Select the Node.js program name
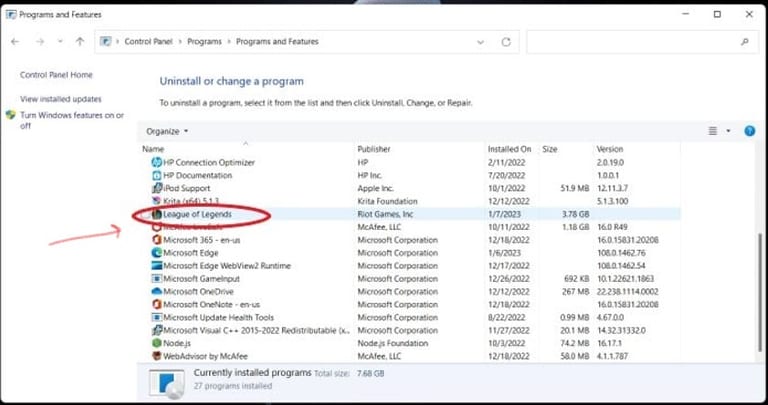Screen dimensions: 768x405 177,343
